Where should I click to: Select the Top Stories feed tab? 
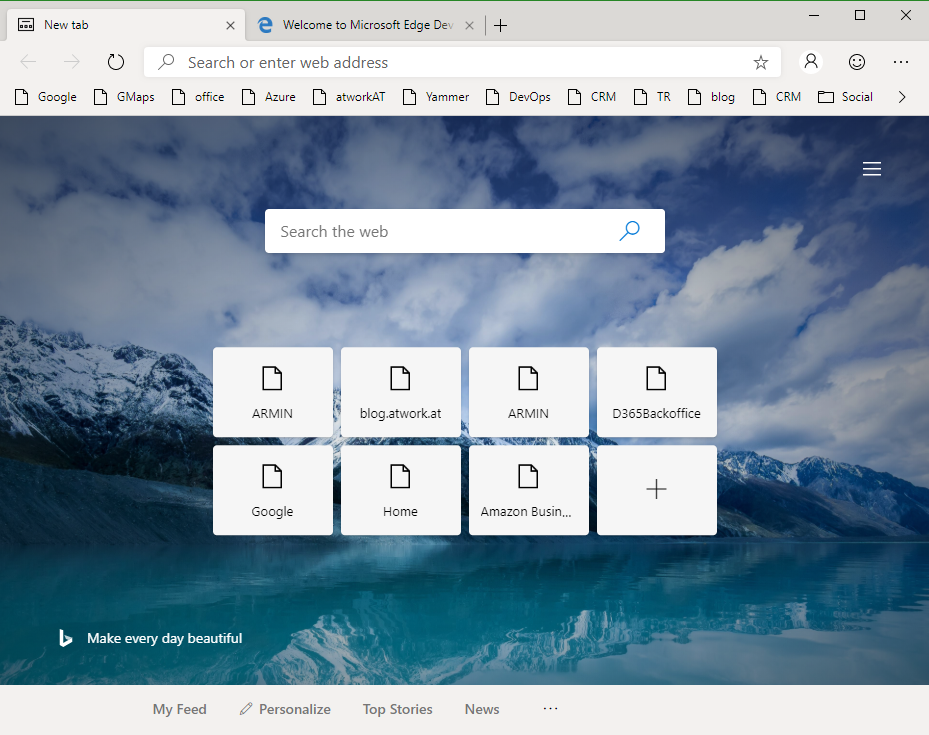click(397, 709)
